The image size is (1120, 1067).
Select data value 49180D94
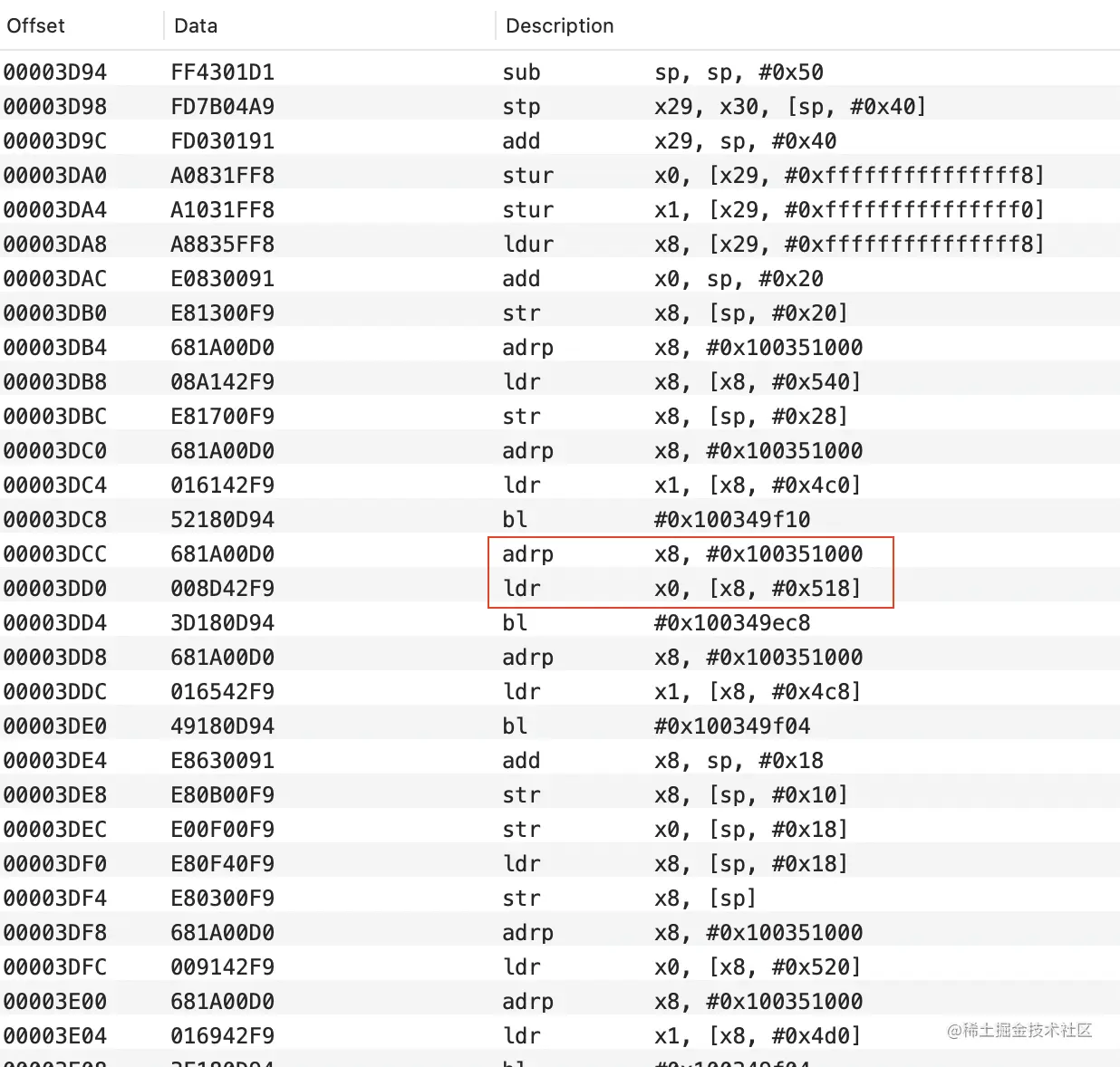click(x=222, y=726)
